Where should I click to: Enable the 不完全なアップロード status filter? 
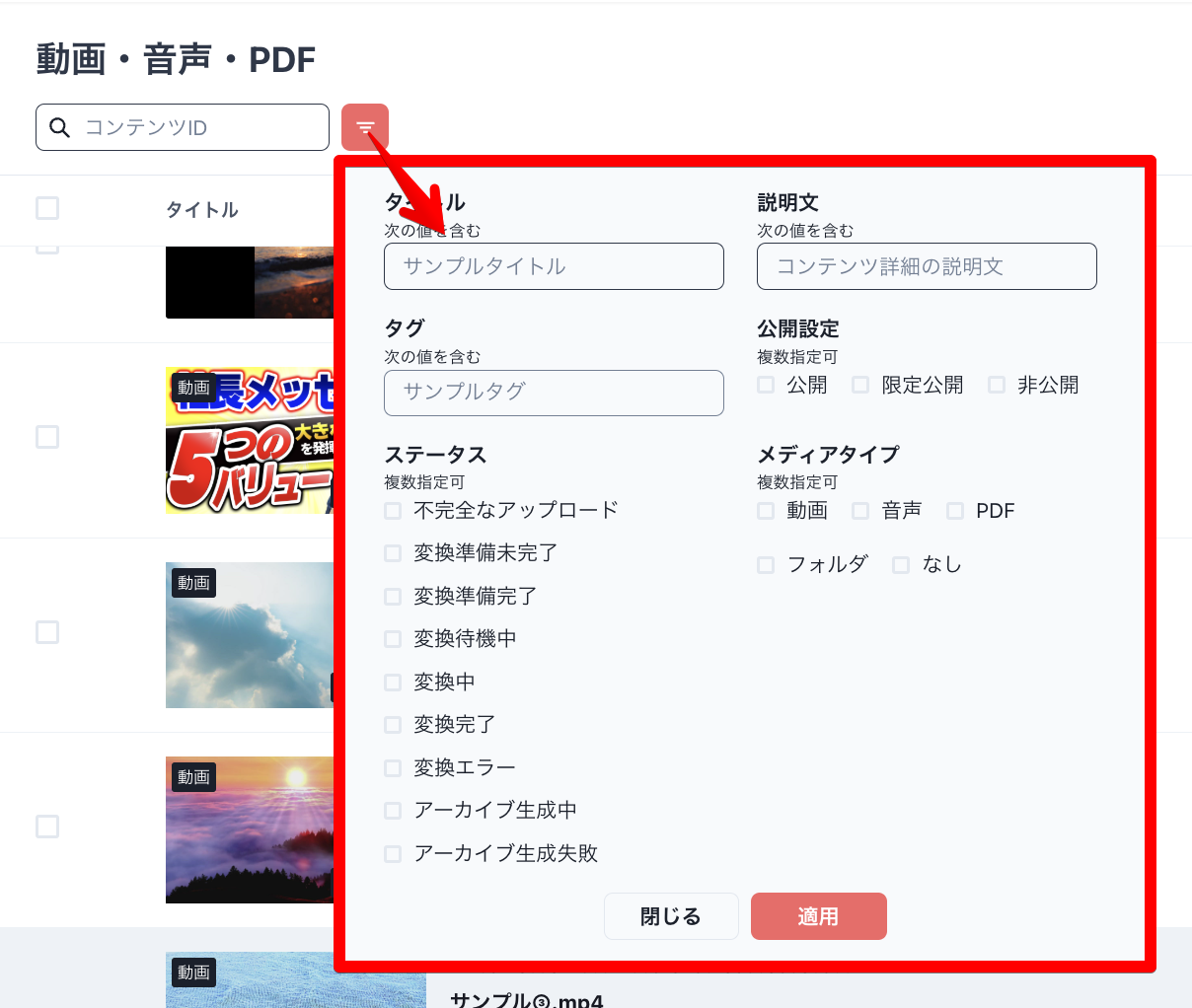pos(392,510)
